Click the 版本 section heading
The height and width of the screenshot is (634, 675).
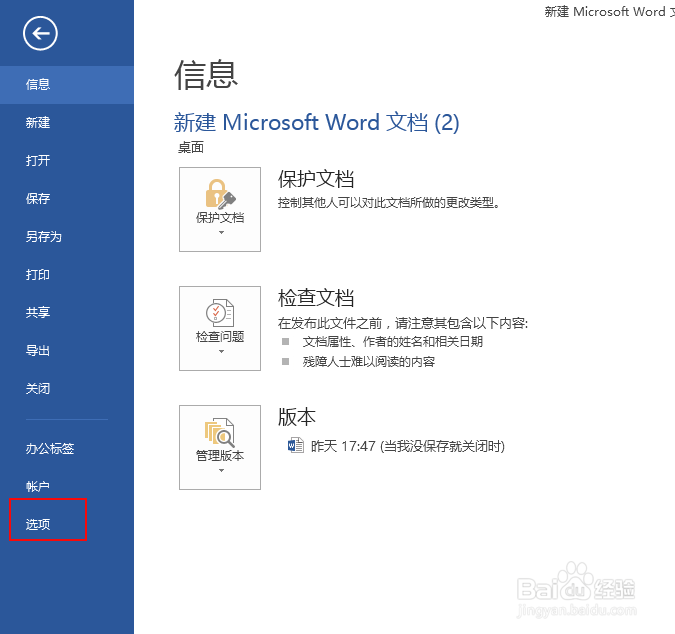click(297, 417)
